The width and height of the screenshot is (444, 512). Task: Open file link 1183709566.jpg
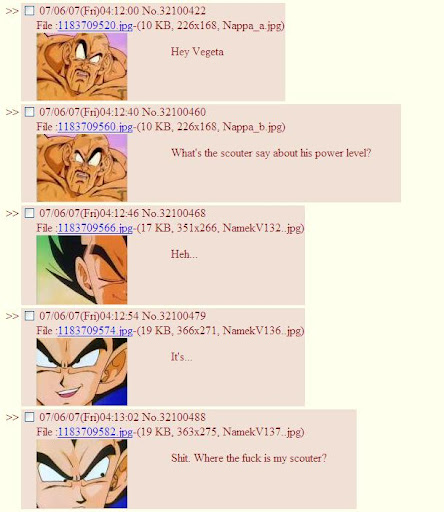tap(95, 228)
